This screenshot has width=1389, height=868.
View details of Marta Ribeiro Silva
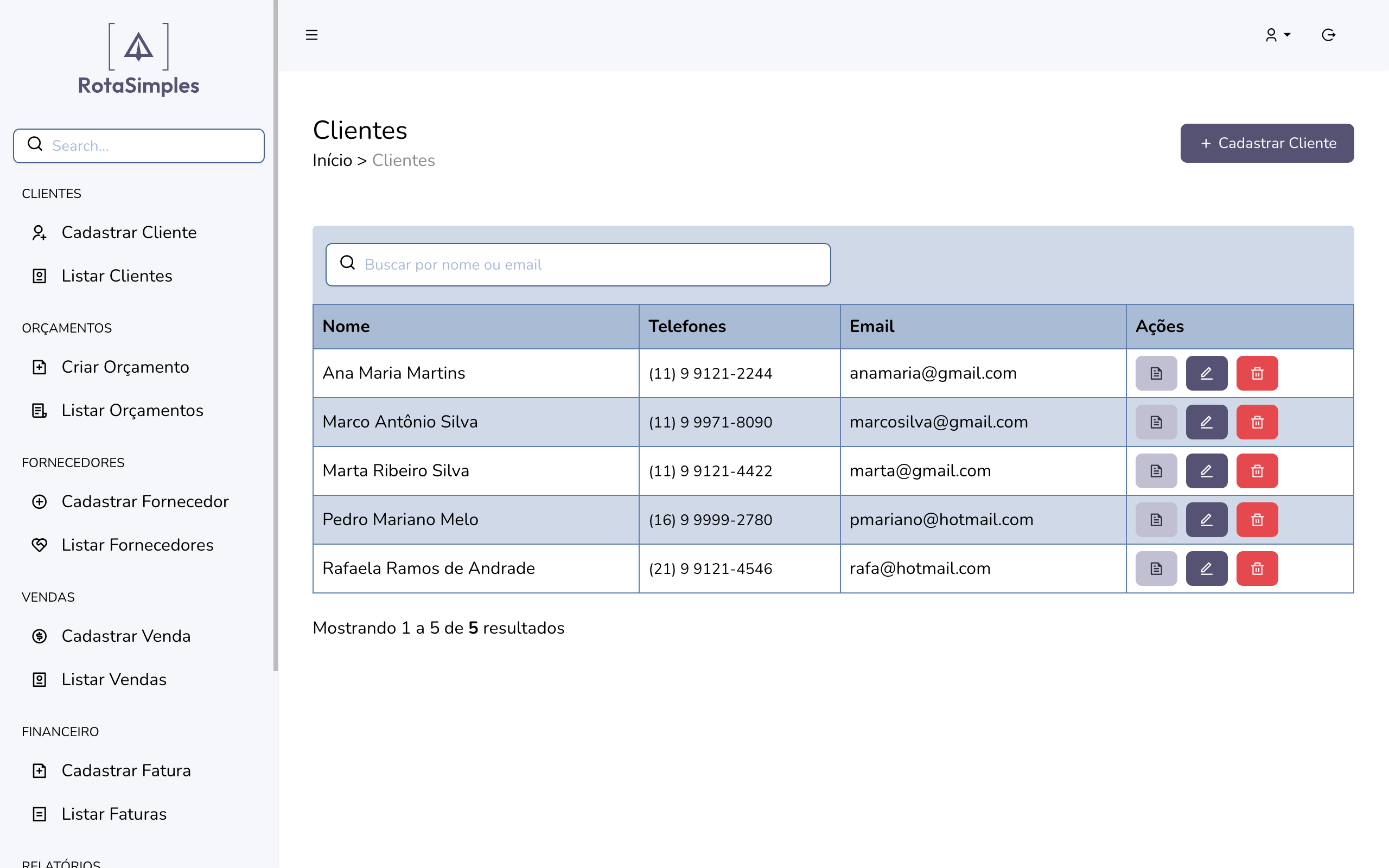tap(1156, 471)
